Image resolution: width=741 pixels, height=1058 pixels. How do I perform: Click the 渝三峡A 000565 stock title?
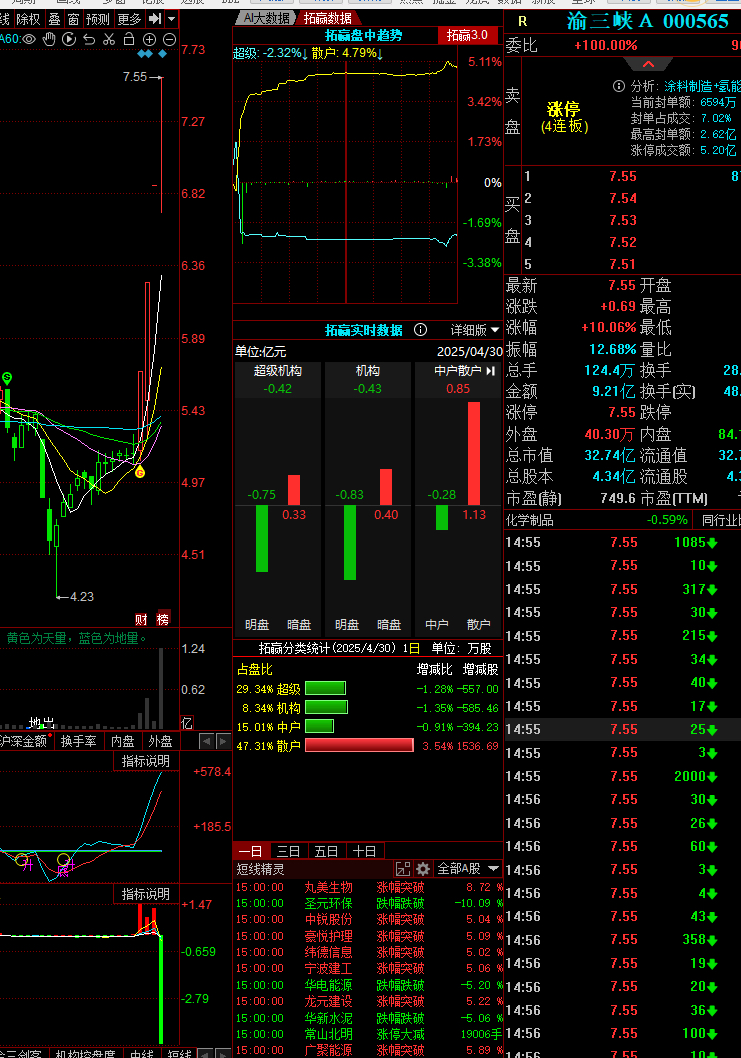647,21
